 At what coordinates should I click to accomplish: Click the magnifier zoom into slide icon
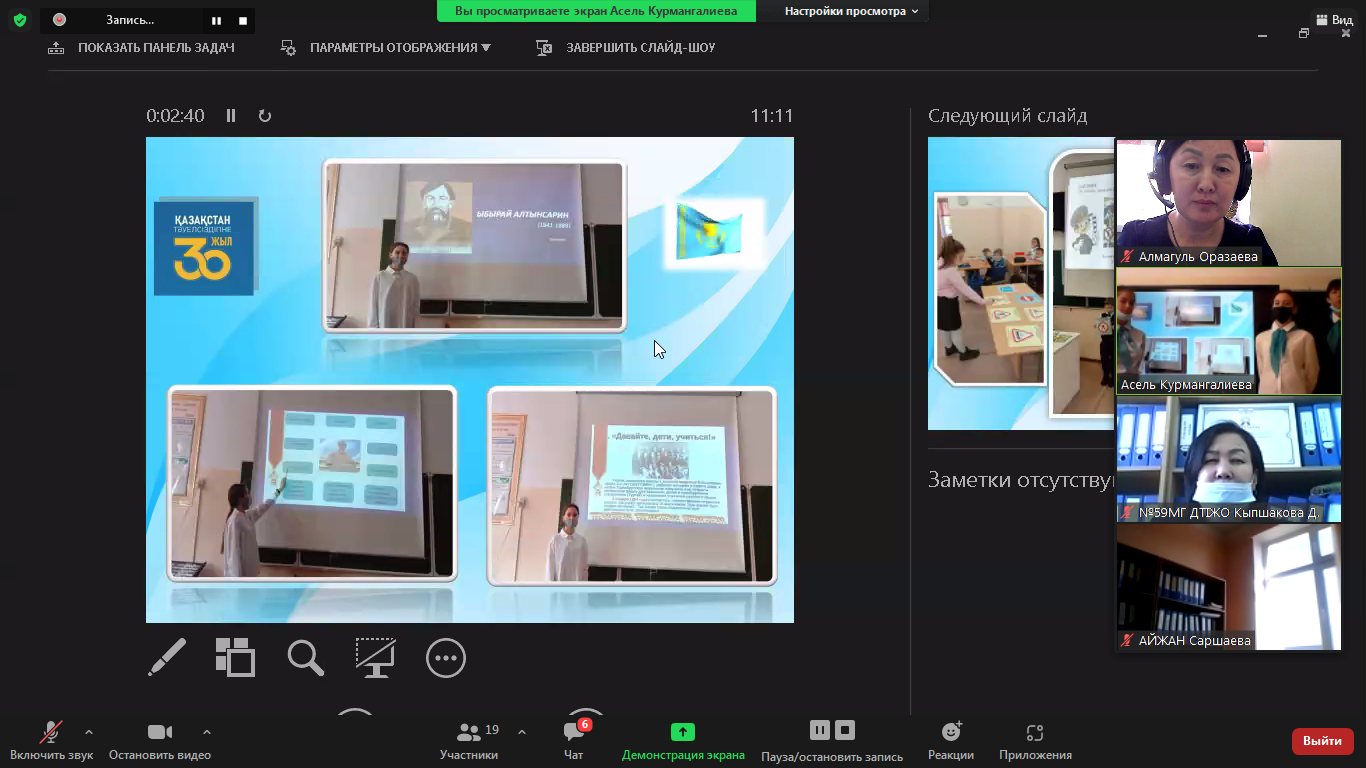click(x=305, y=658)
